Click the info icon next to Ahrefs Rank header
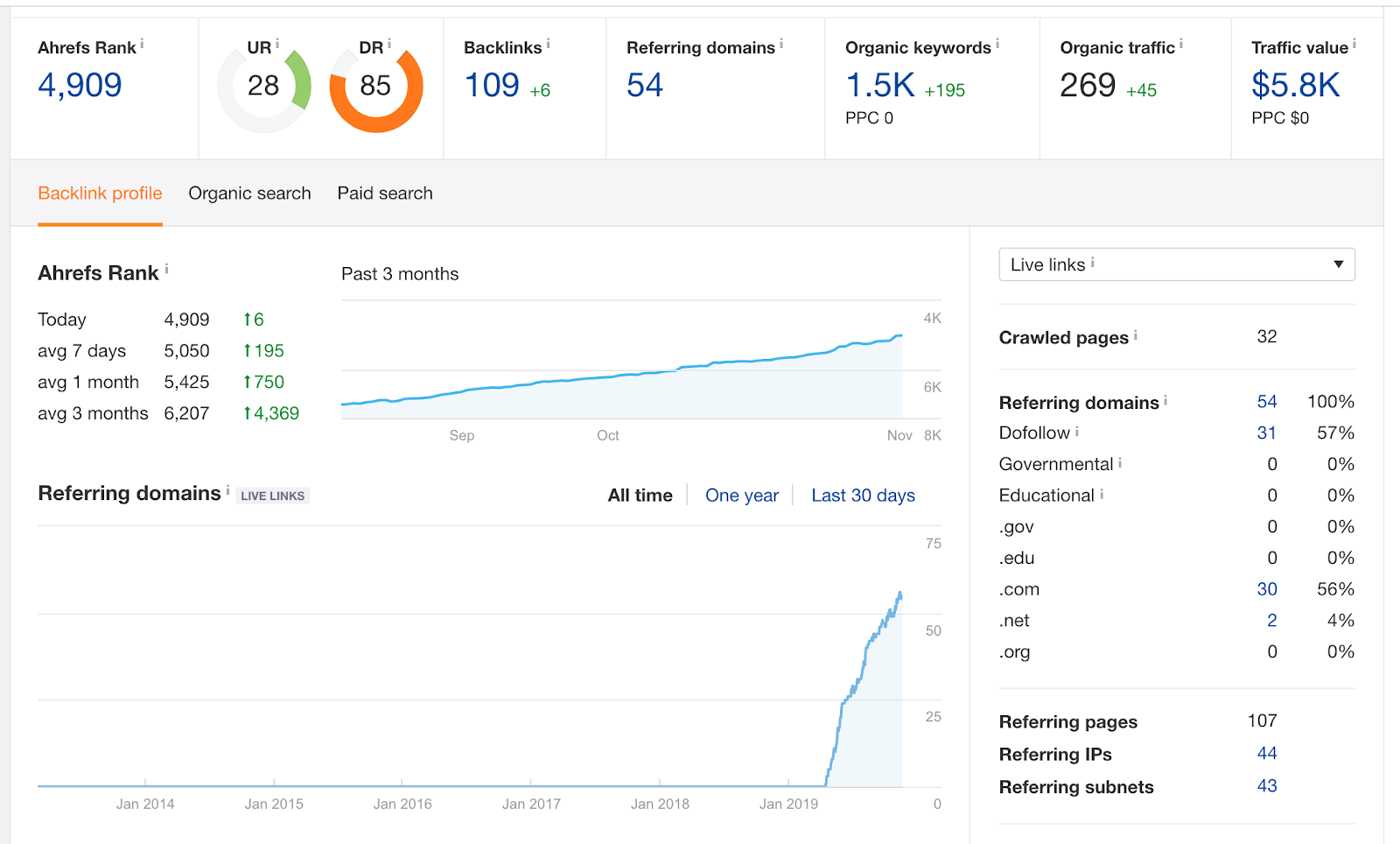Screen dimensions: 1400x844 point(142,43)
